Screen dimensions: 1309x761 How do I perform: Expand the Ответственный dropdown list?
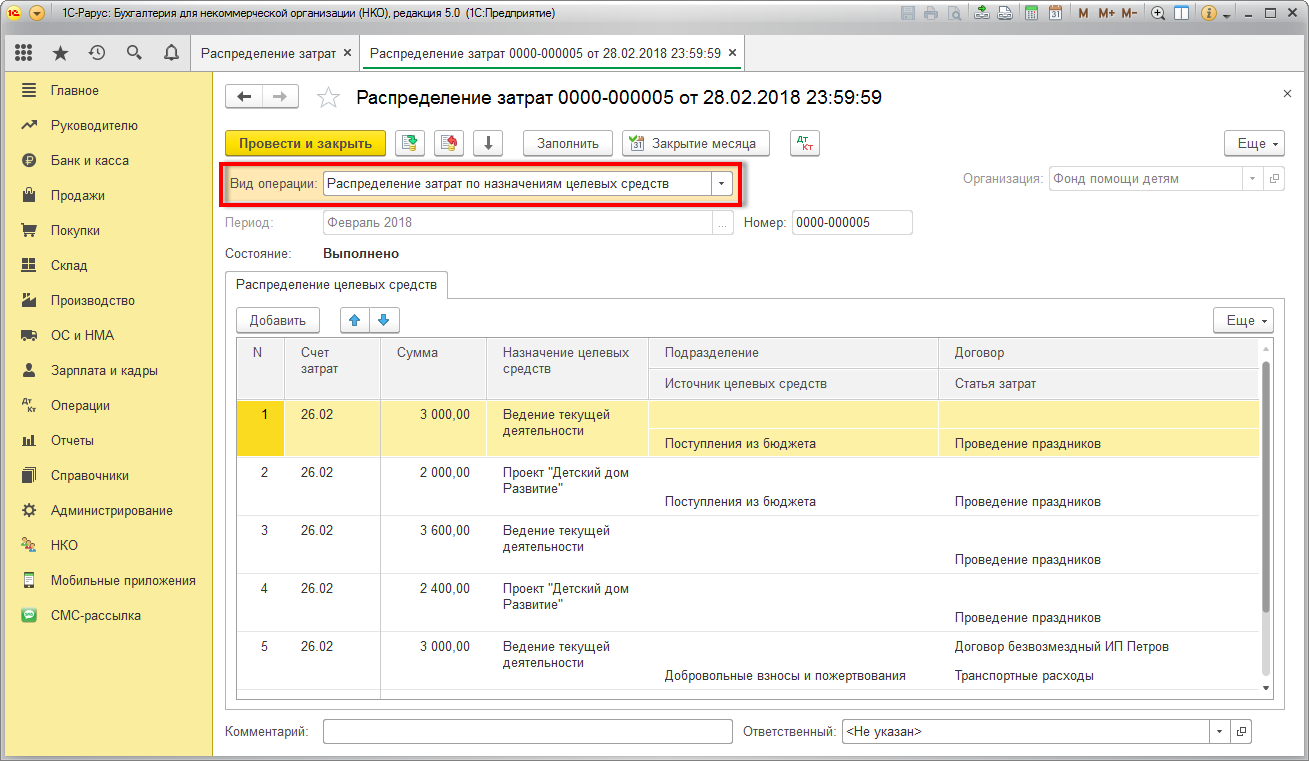click(1219, 732)
